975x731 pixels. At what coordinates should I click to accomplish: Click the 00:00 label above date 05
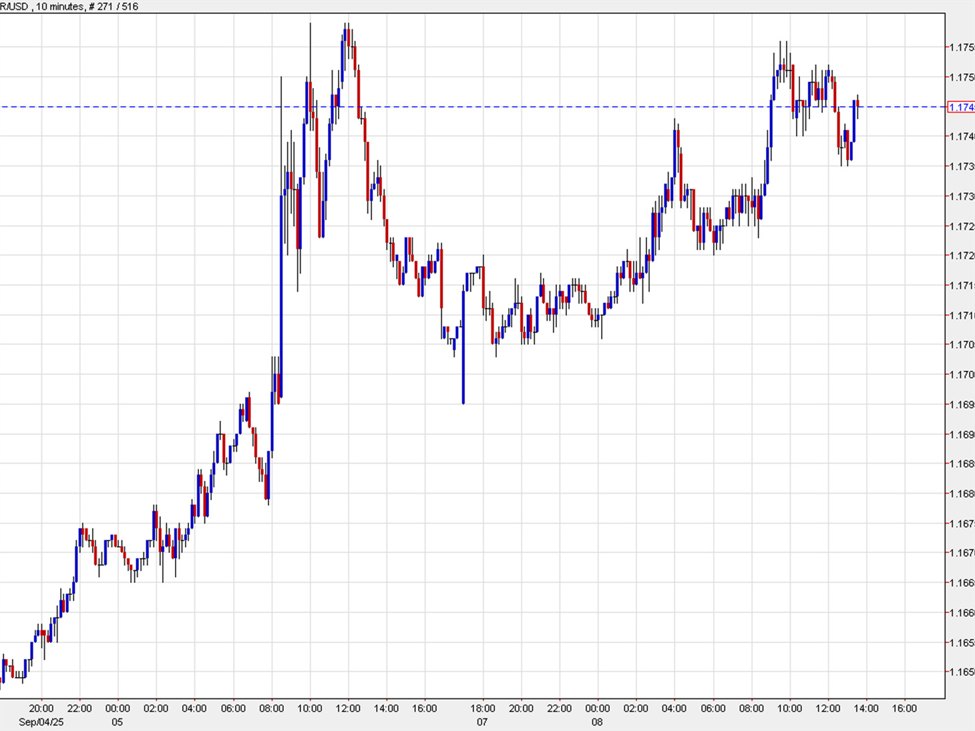118,708
